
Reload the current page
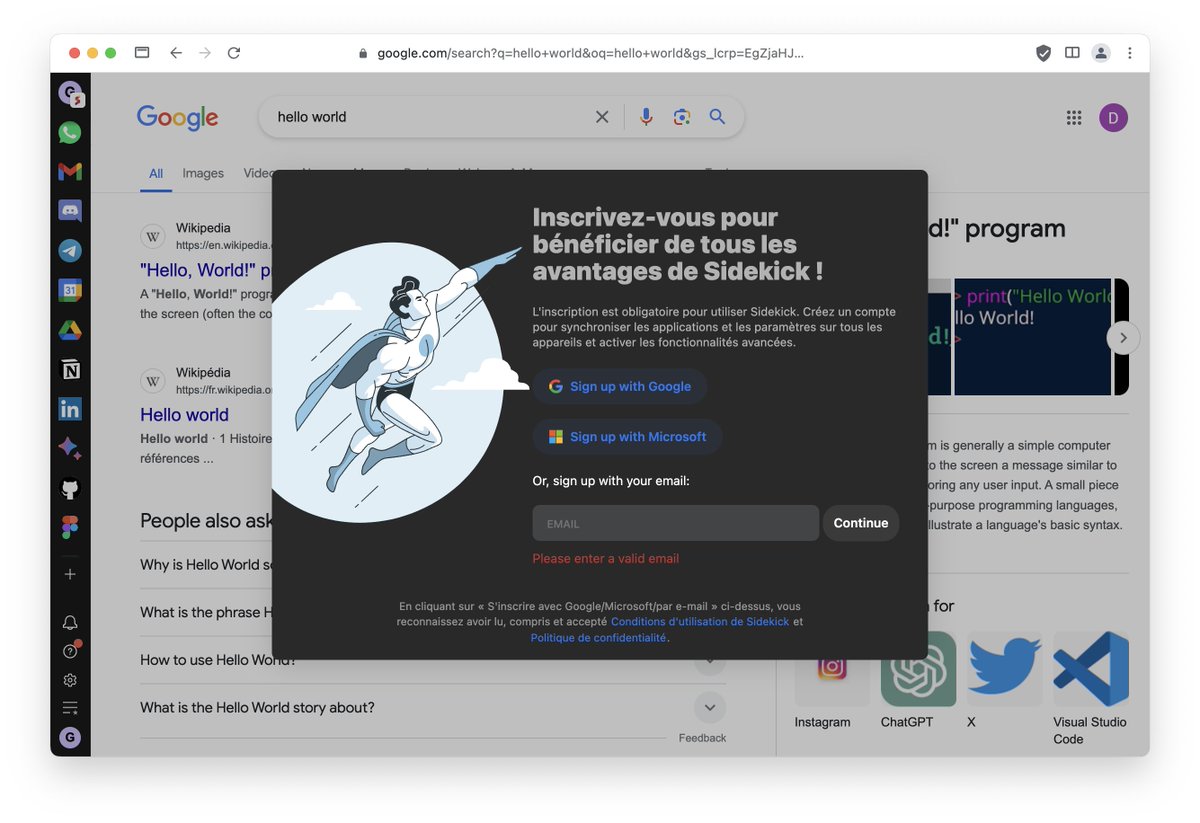point(234,53)
